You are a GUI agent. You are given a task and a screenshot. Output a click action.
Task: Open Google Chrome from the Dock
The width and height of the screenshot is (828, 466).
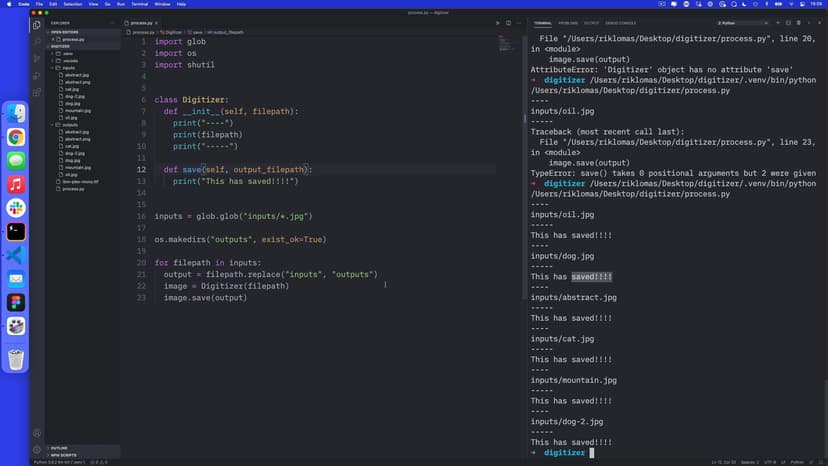16,137
